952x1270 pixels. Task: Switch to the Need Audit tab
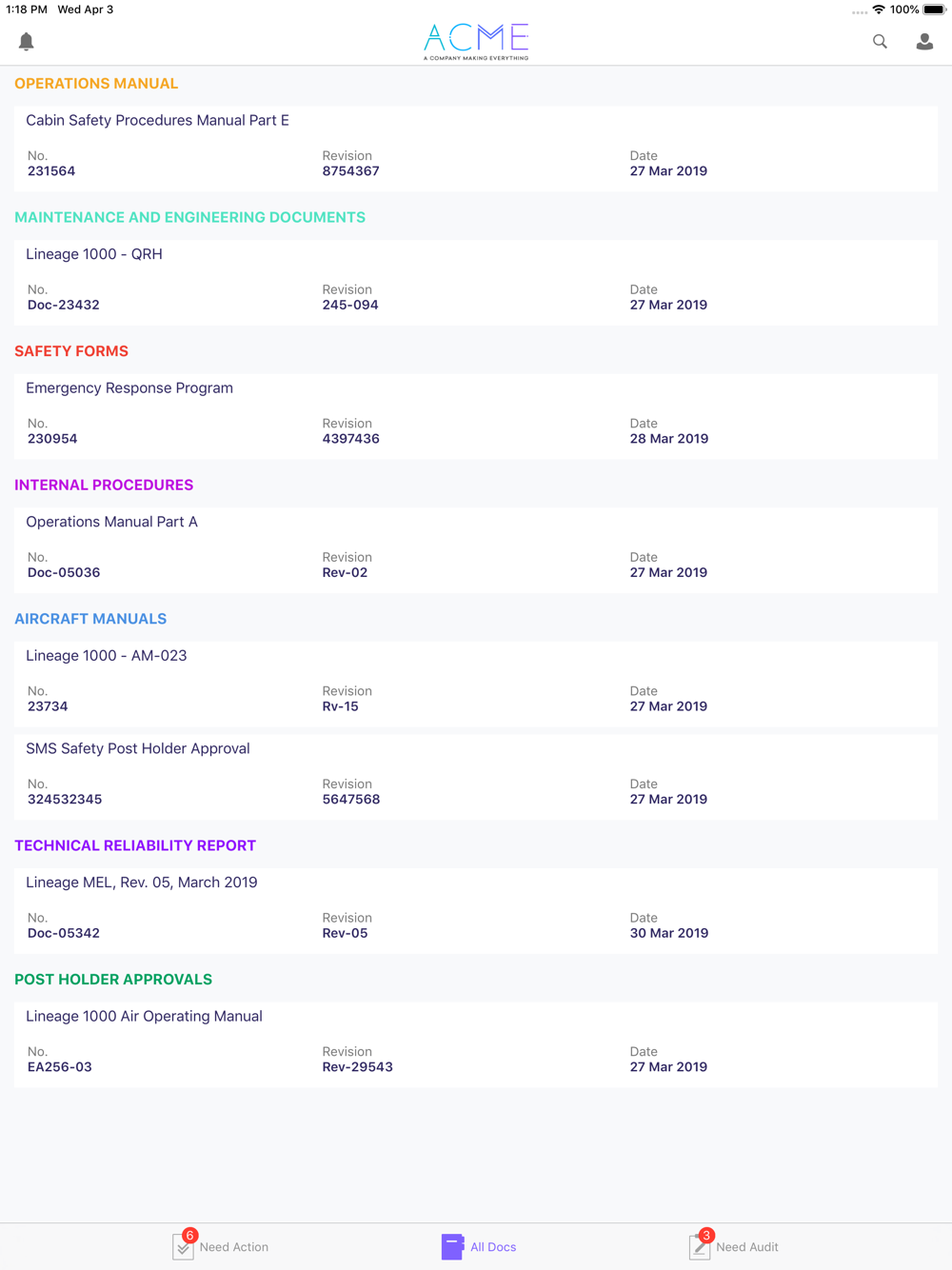(747, 1247)
